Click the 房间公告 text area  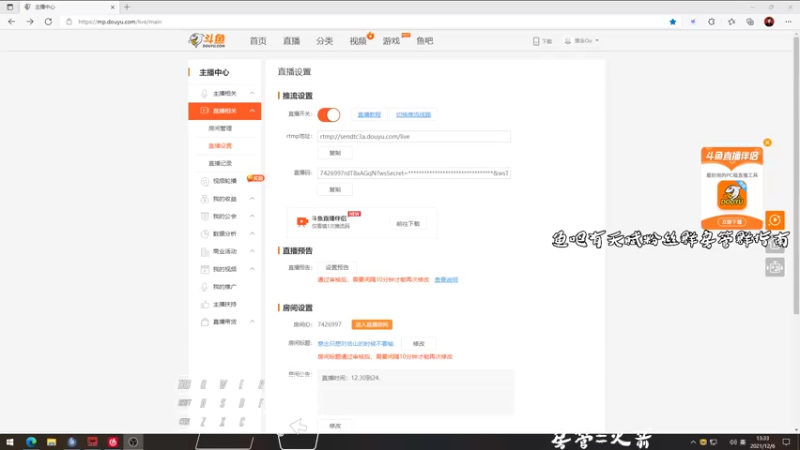[415, 392]
